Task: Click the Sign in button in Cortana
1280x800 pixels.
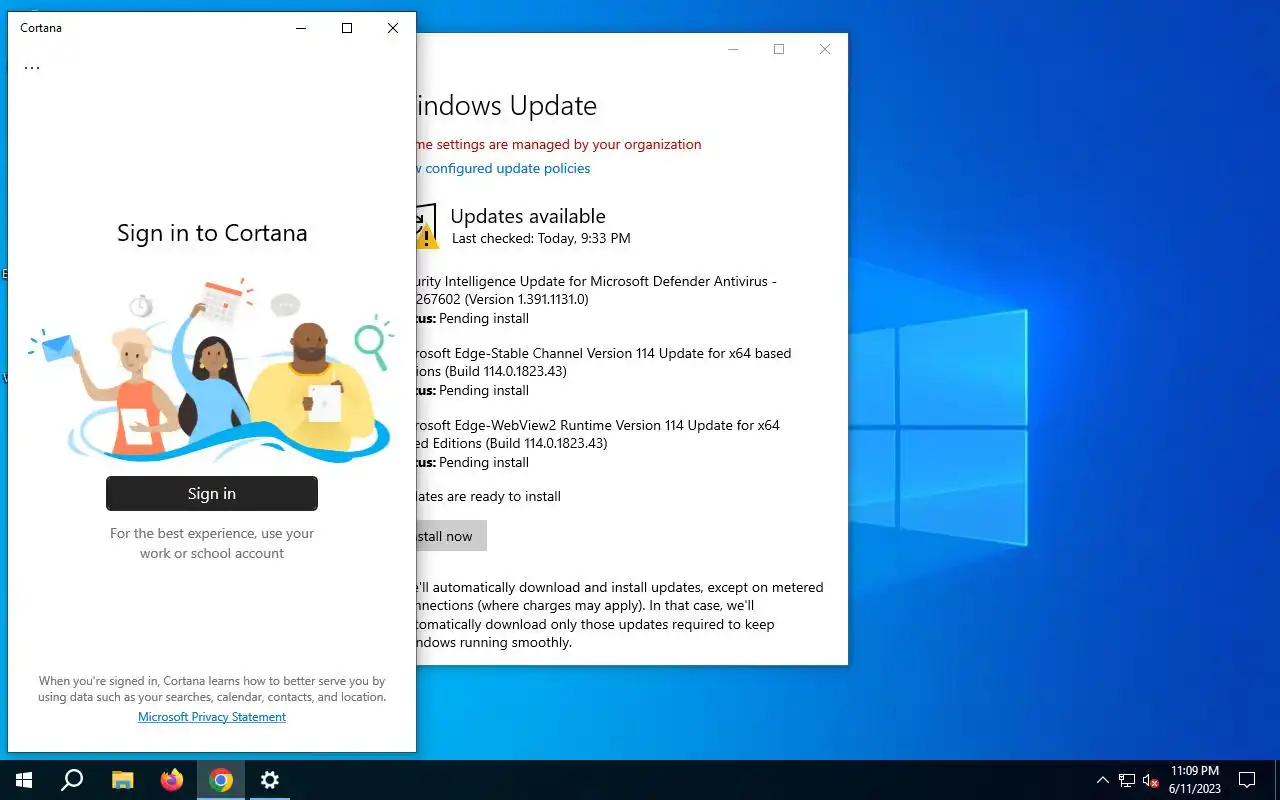Action: point(212,493)
